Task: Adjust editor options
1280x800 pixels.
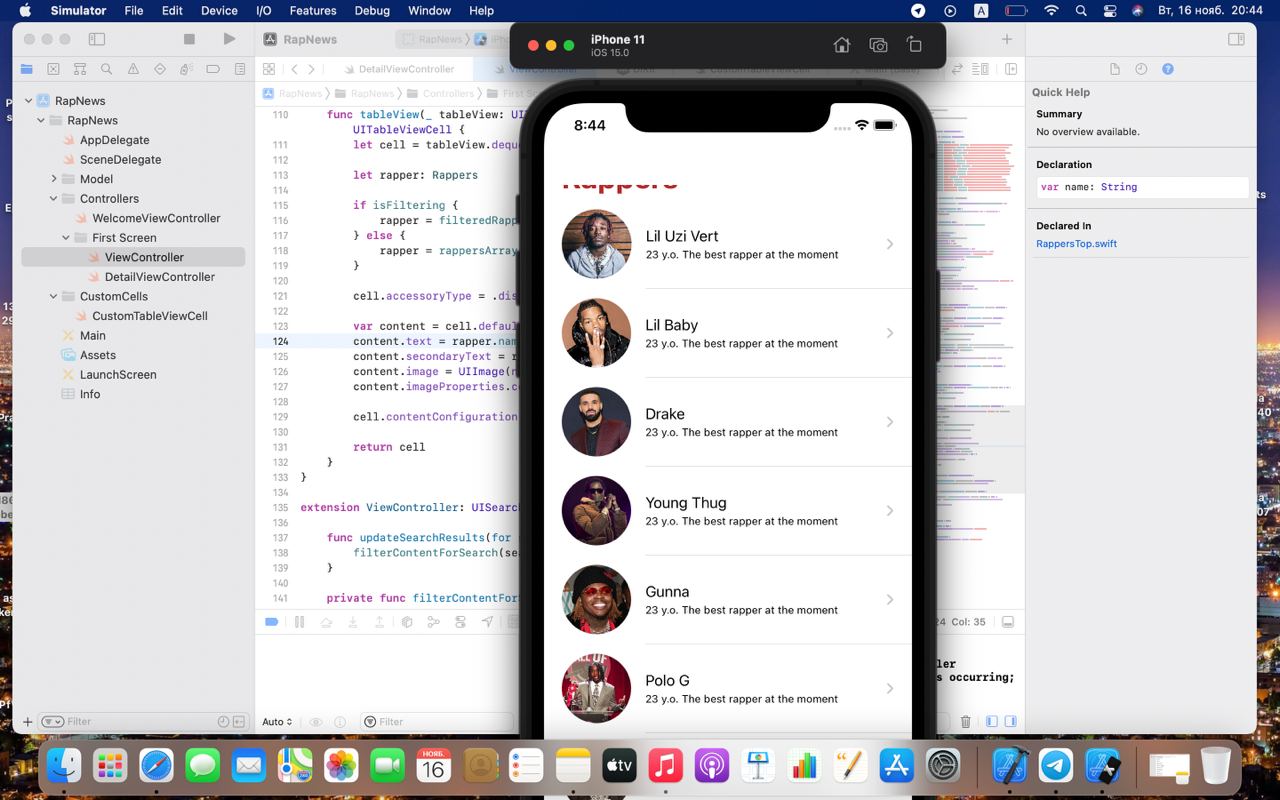Action: 982,69
